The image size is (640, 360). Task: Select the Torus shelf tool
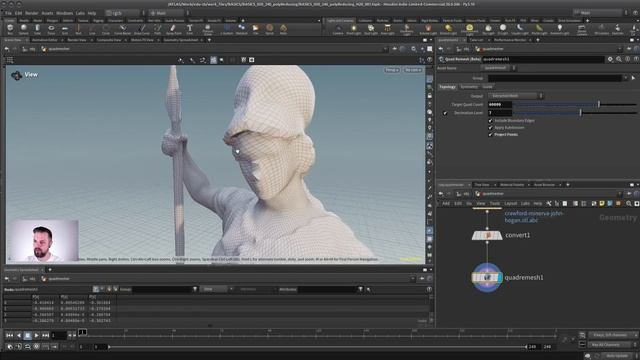pyautogui.click(x=51, y=29)
